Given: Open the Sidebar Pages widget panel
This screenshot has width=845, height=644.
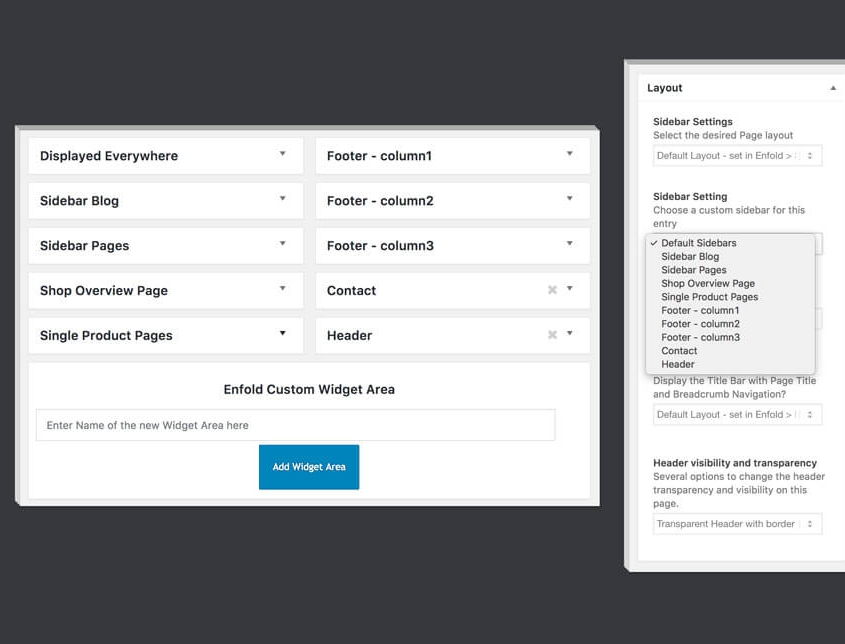Looking at the screenshot, I should (x=282, y=244).
